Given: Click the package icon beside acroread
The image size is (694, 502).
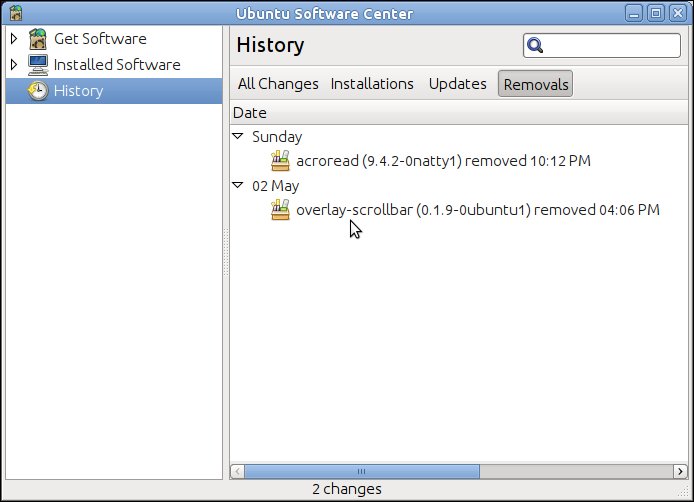Looking at the screenshot, I should [x=280, y=161].
